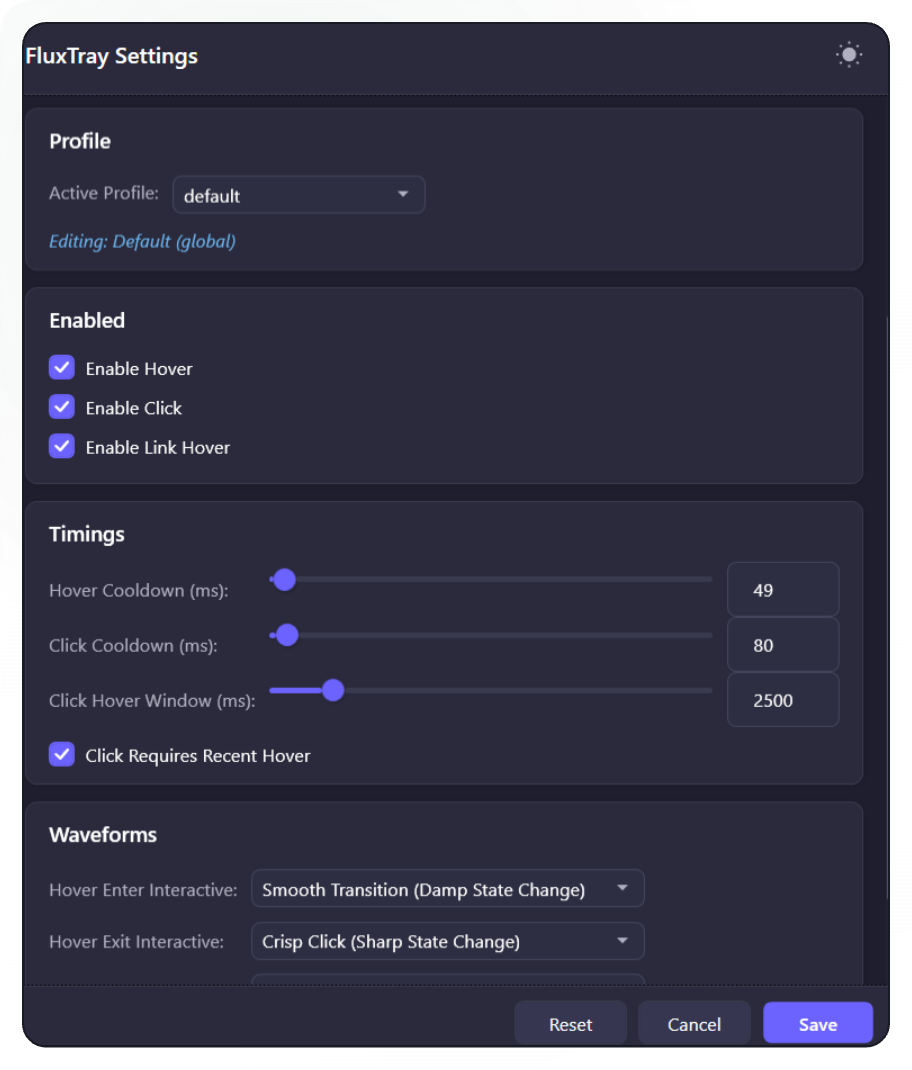Screen dimensions: 912x1070
Task: Disable the Enable Link Hover checkbox
Action: pos(62,446)
